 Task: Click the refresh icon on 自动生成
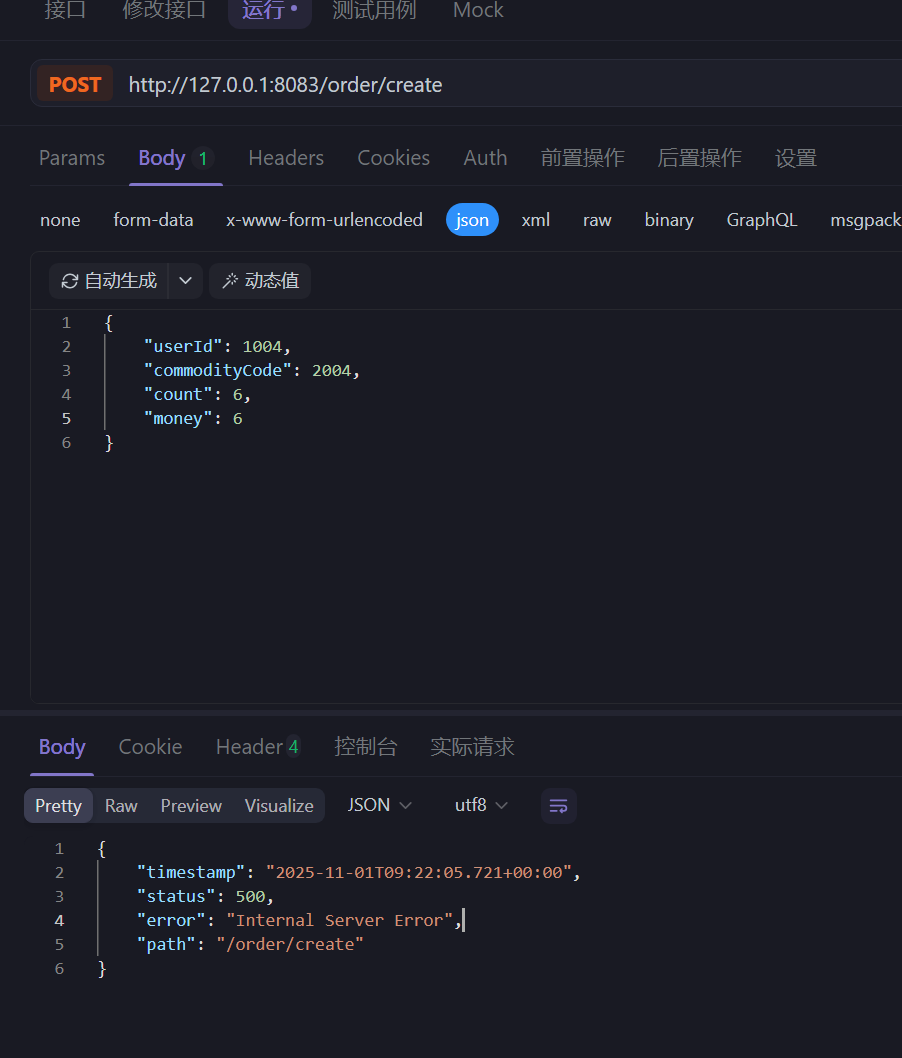coord(69,281)
